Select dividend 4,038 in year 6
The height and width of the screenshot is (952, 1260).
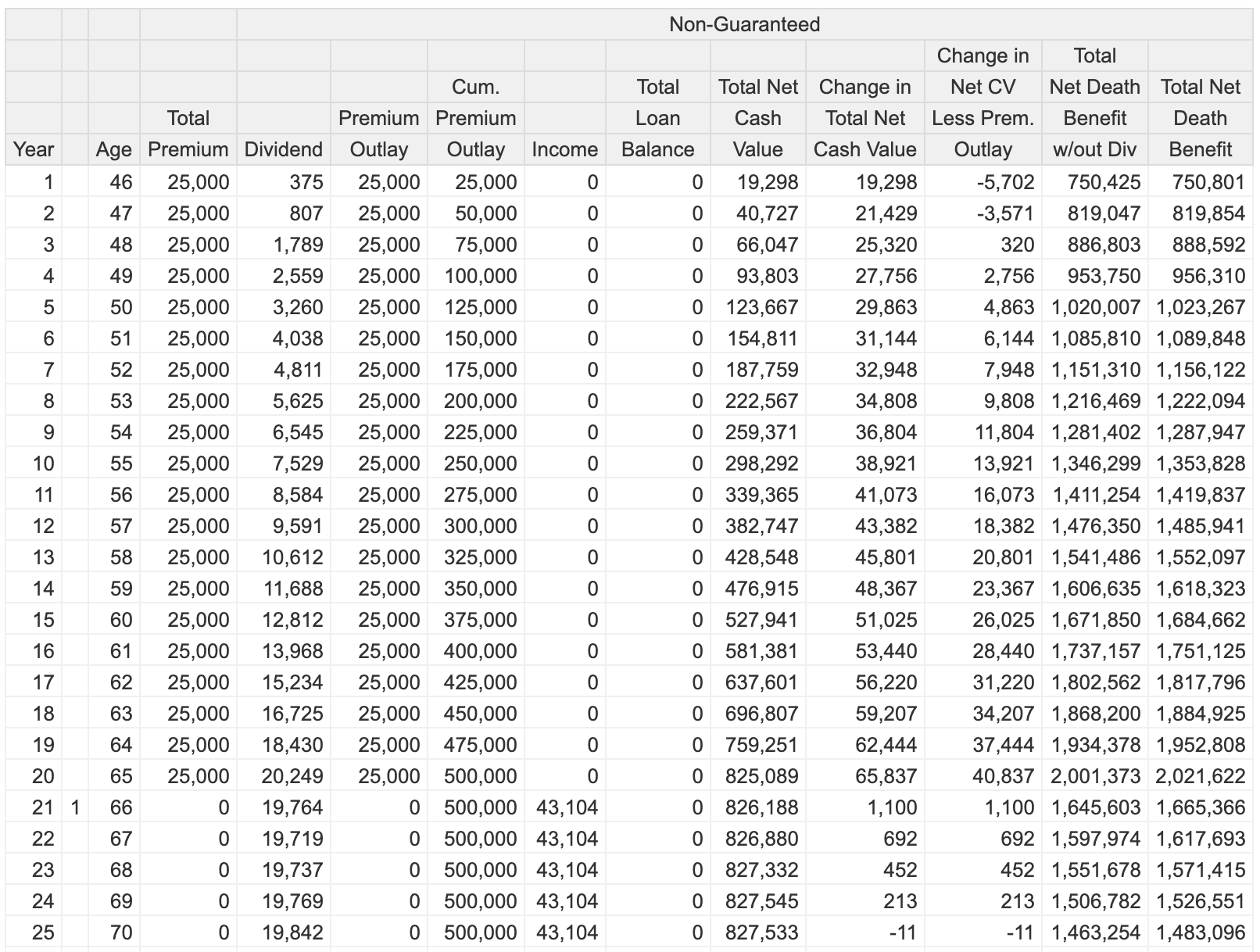tap(284, 338)
